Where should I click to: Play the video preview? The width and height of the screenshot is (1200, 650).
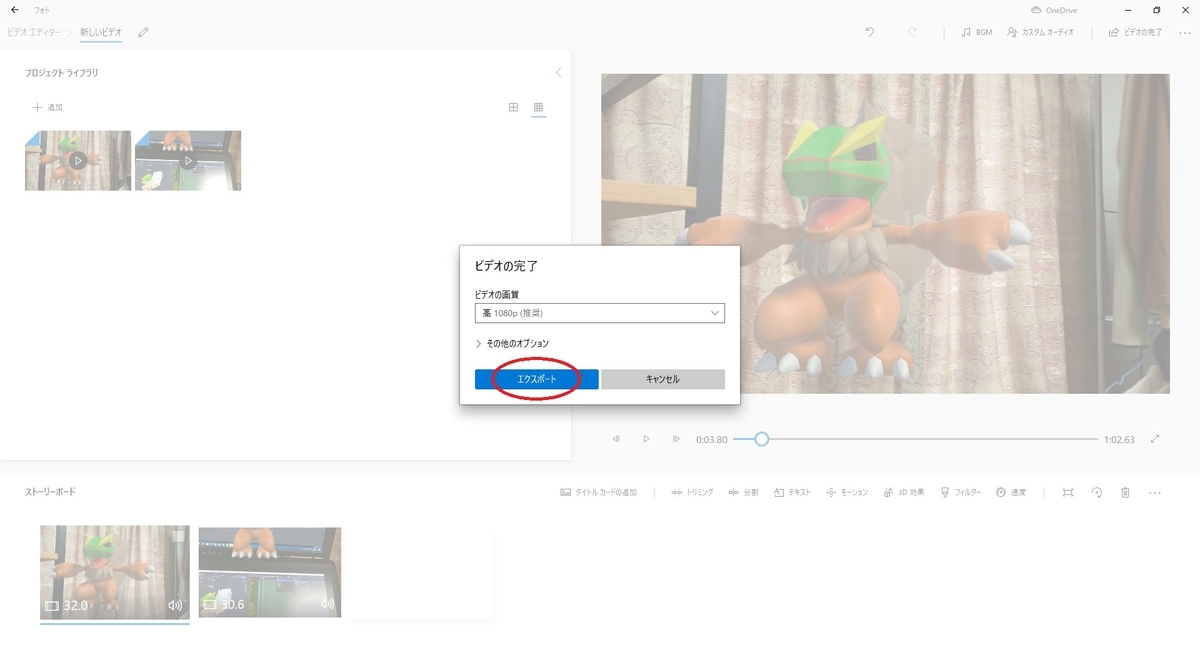pos(646,439)
